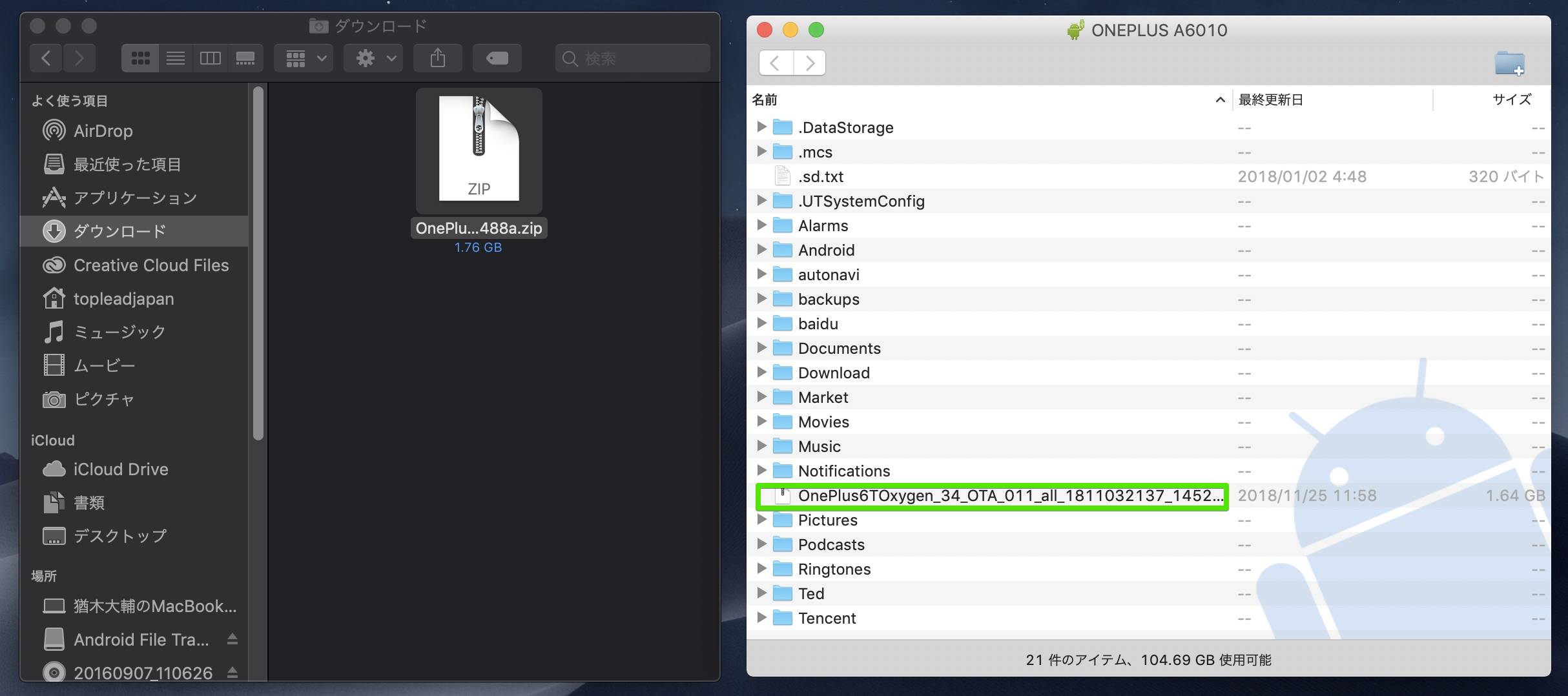Switch Finder to column view

click(x=211, y=59)
